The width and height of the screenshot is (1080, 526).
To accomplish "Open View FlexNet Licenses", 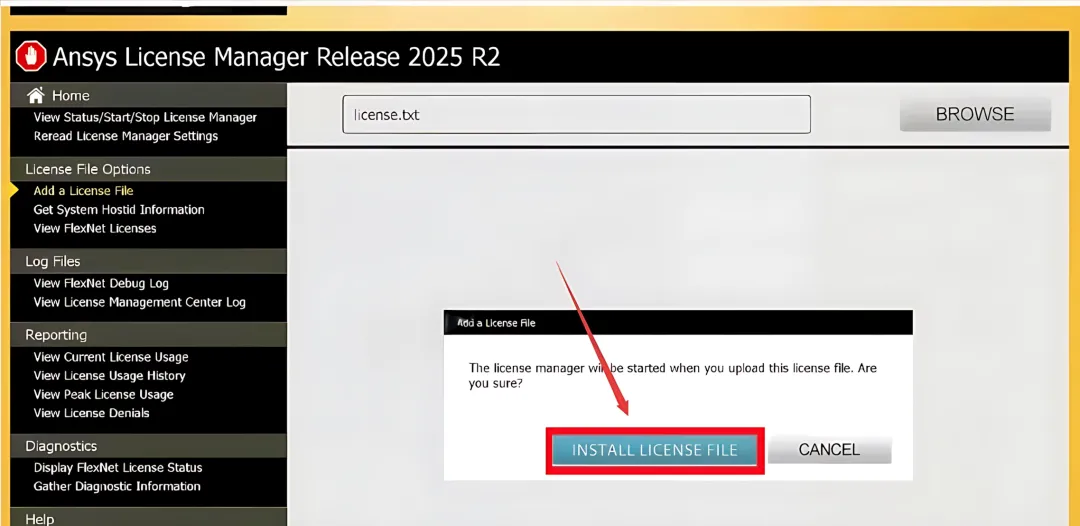I will (95, 228).
